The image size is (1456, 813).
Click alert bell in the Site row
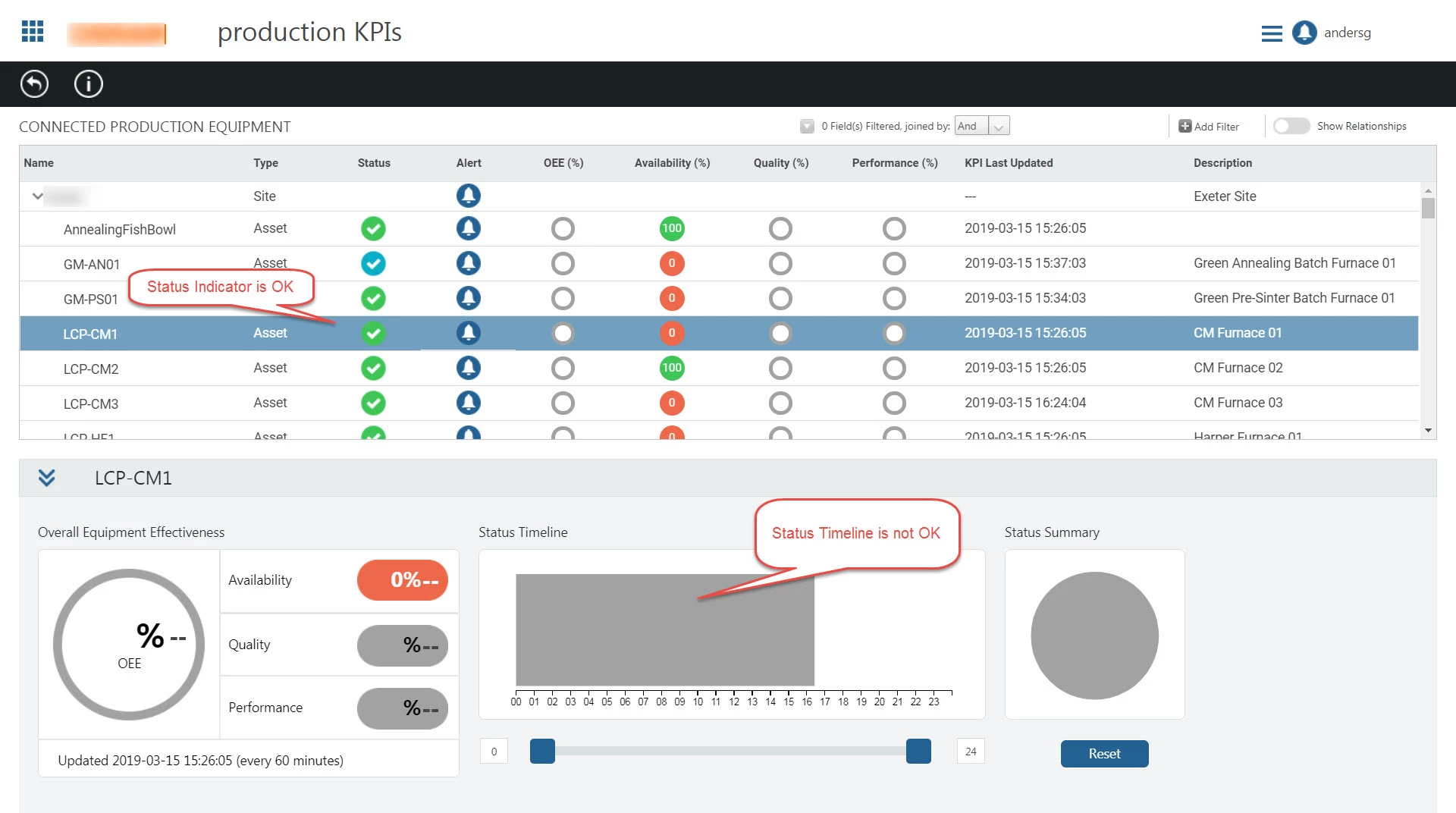click(x=469, y=196)
